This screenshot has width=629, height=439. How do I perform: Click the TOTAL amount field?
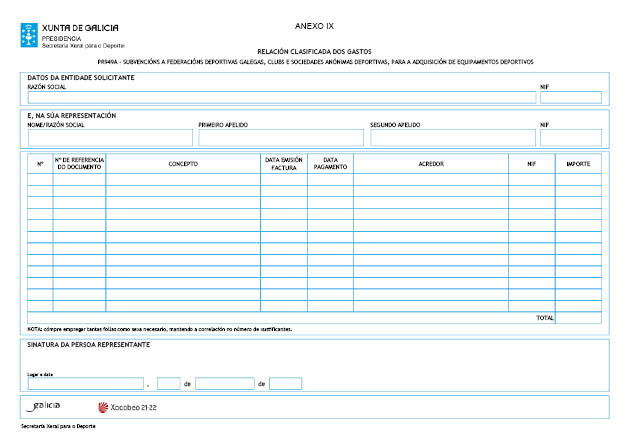(x=579, y=318)
